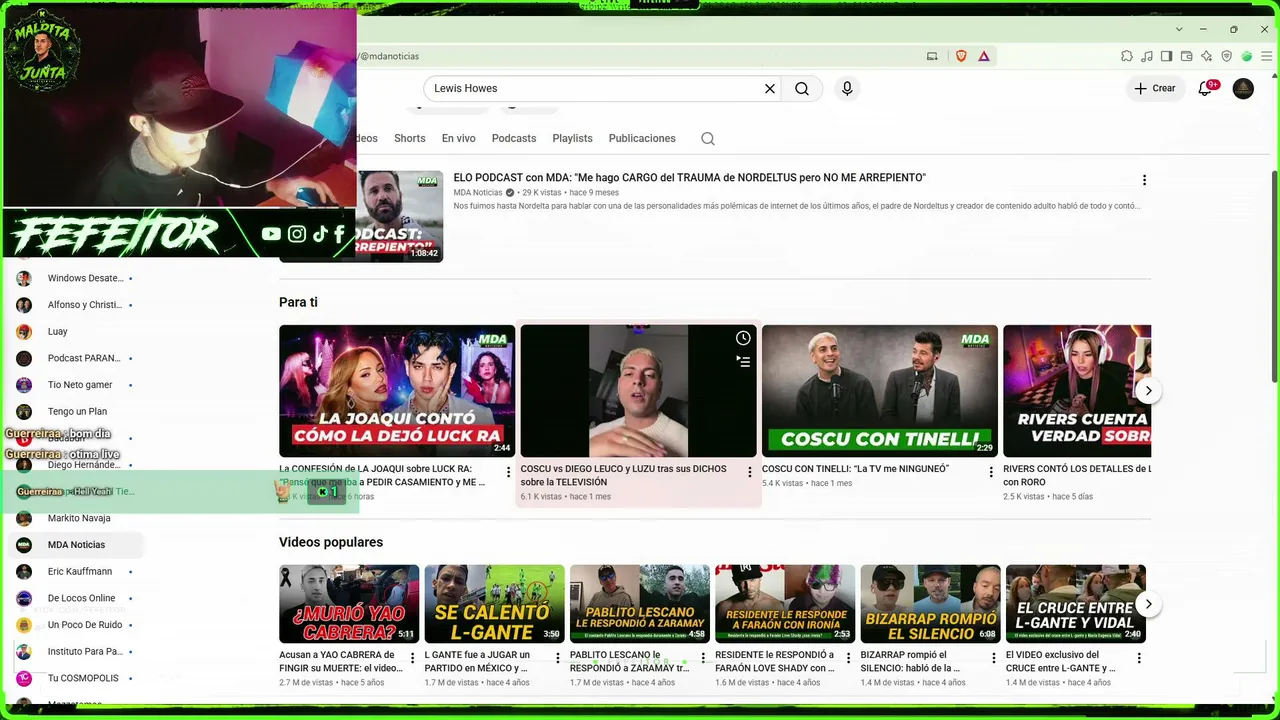Open Tengo un Plan subscription
The width and height of the screenshot is (1280, 720).
[x=76, y=411]
